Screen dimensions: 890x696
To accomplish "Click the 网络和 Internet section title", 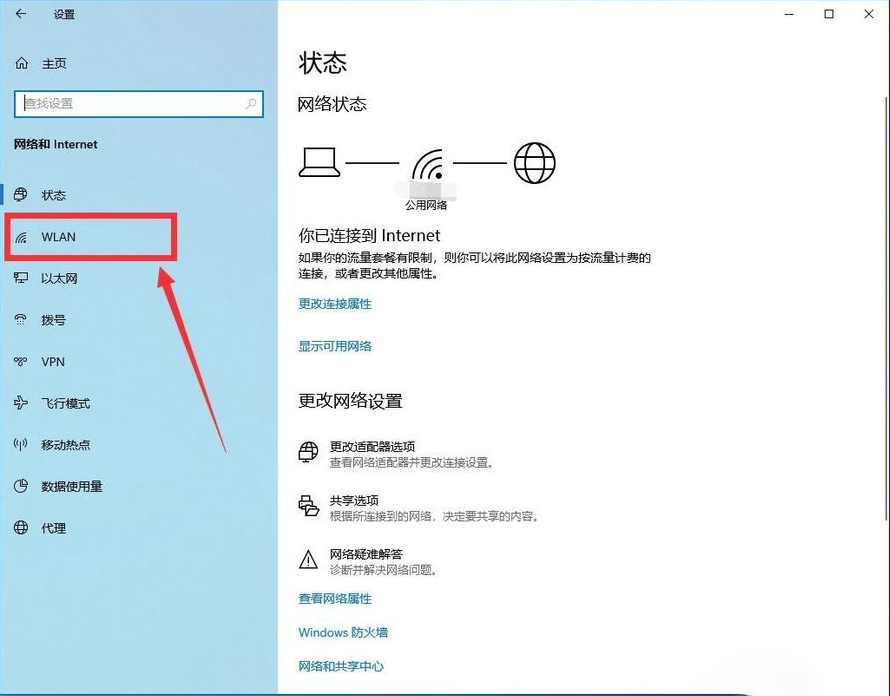I will 56,144.
